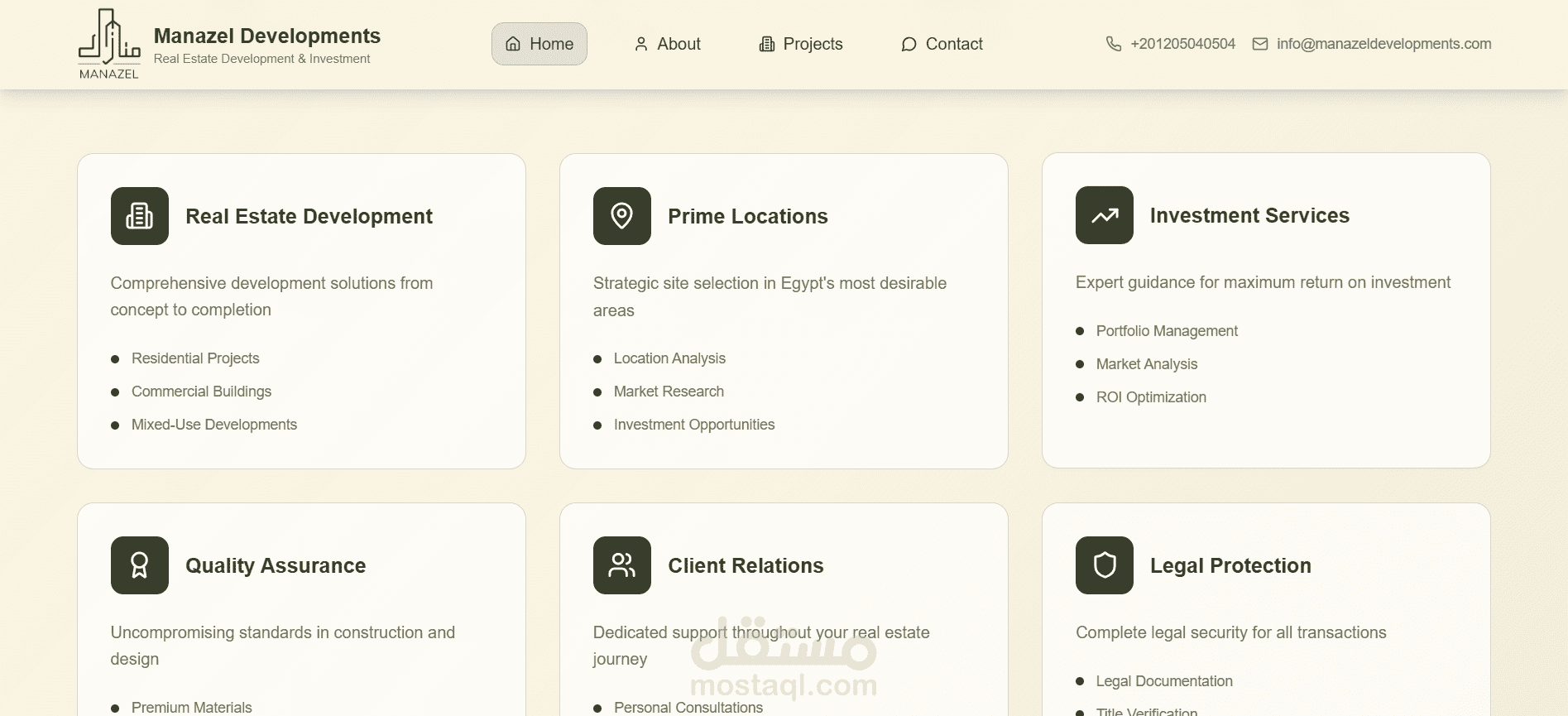Click the info@manazeldevelopments.com email link
The height and width of the screenshot is (716, 1568).
(x=1383, y=44)
